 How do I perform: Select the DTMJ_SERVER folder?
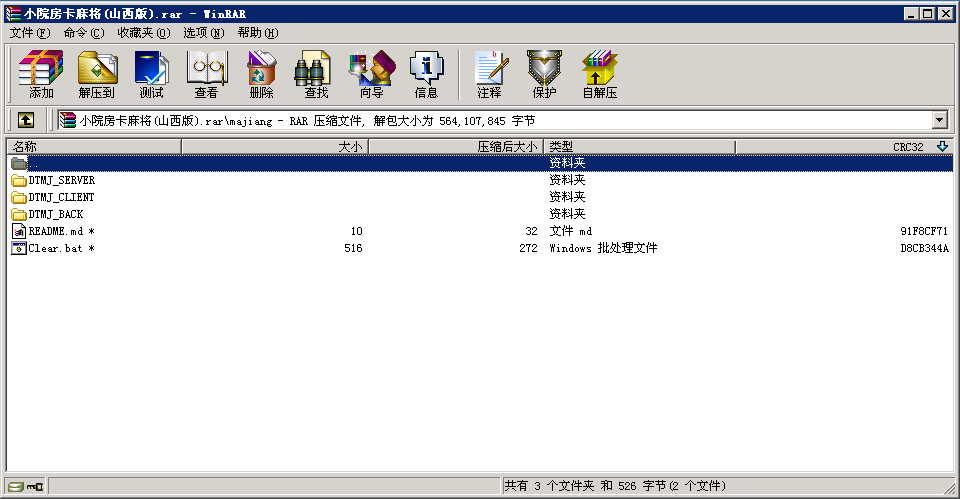click(x=61, y=180)
